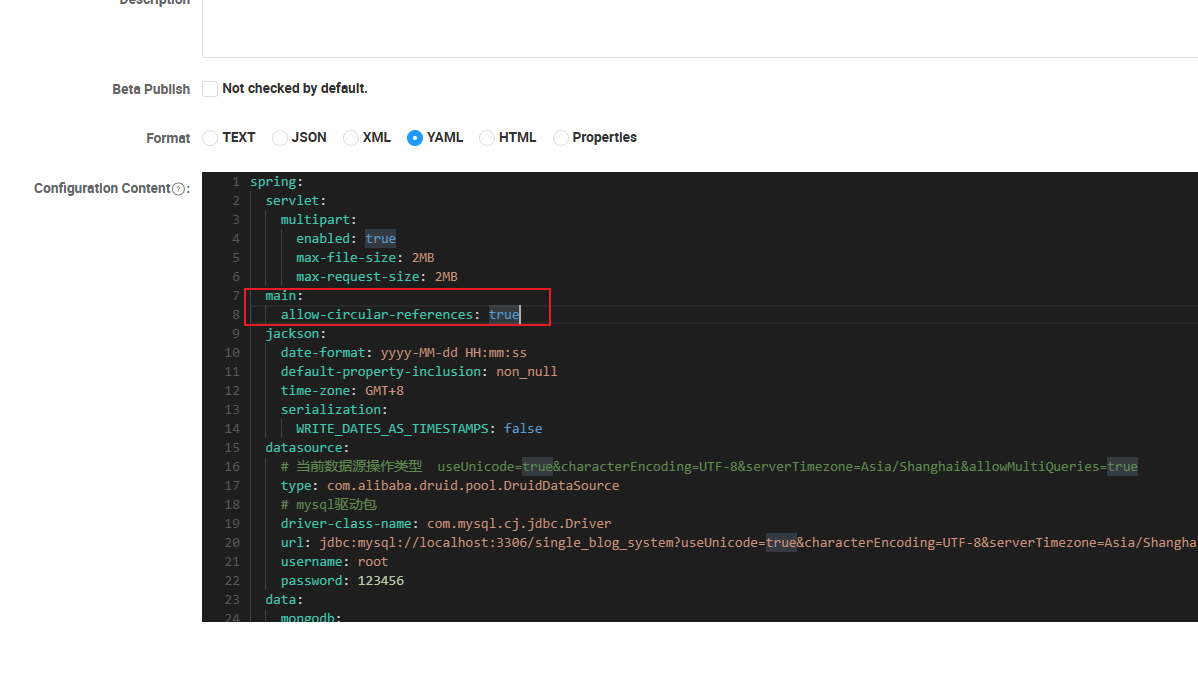The image size is (1198, 678).
Task: Select the TEXT format option
Action: click(x=210, y=138)
